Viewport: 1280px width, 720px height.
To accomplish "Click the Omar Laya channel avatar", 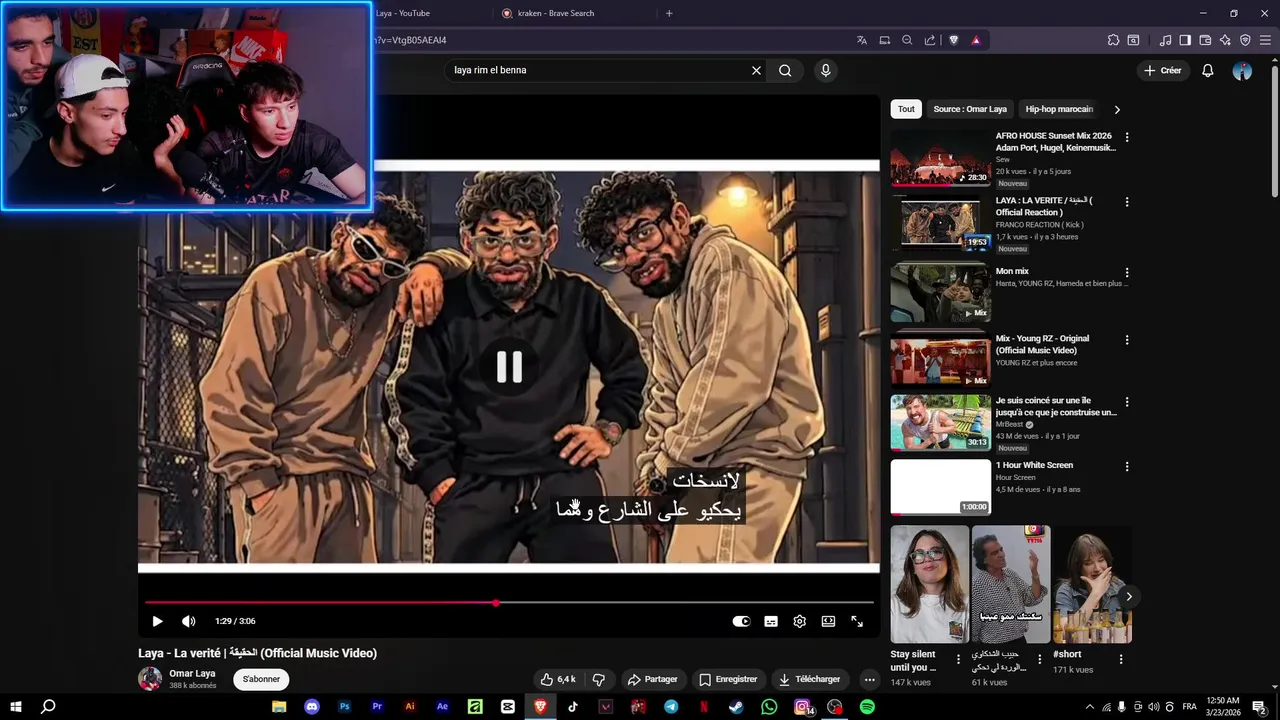I will pos(150,679).
